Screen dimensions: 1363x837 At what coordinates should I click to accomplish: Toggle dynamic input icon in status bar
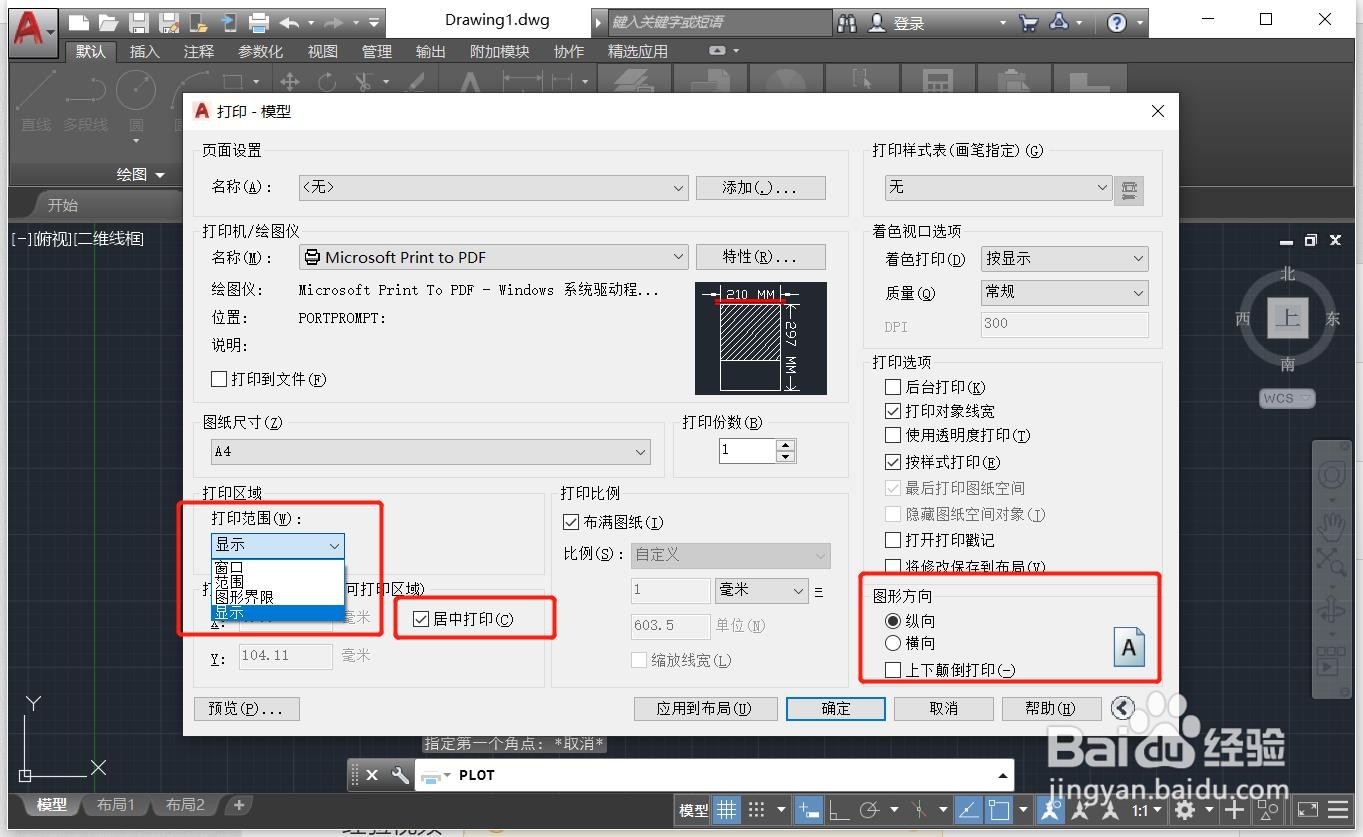[810, 809]
